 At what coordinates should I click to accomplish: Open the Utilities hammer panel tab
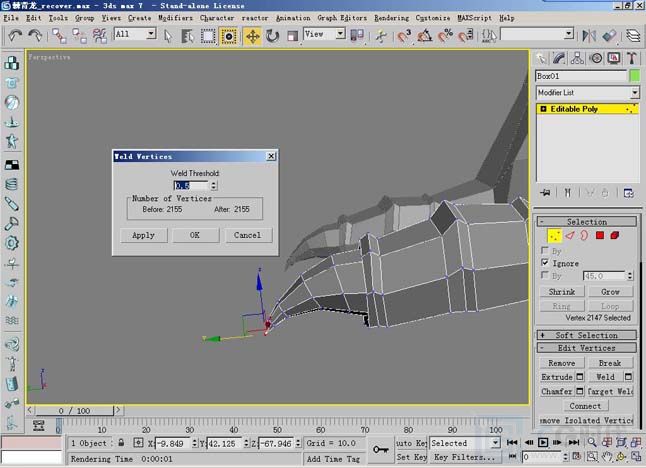tap(632, 58)
